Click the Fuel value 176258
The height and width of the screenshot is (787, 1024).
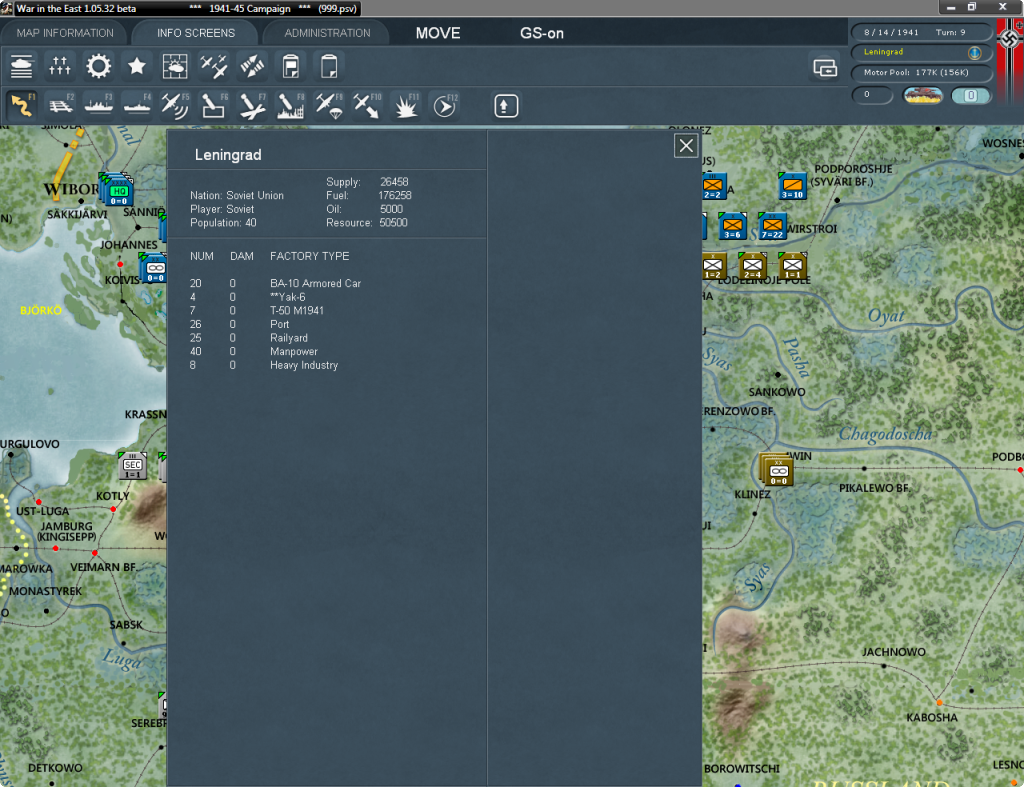point(394,196)
